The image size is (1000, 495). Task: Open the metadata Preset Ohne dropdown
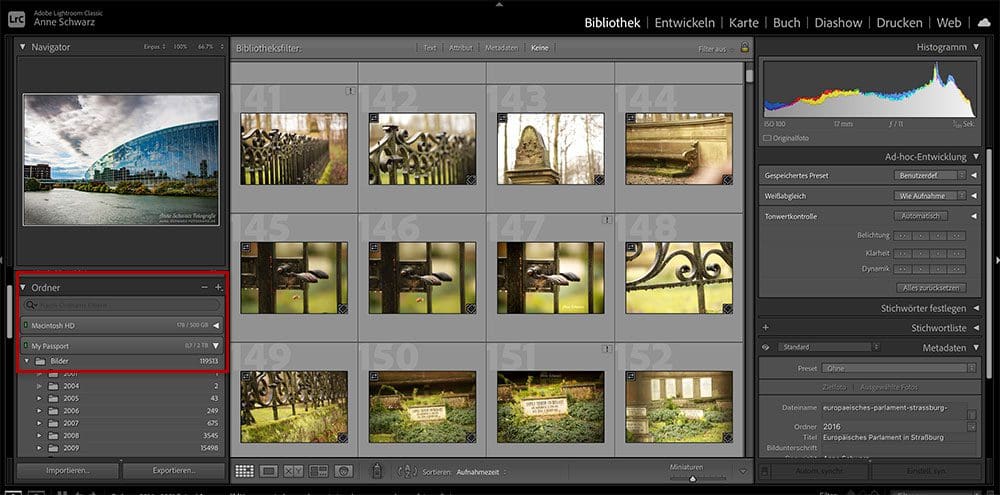899,368
